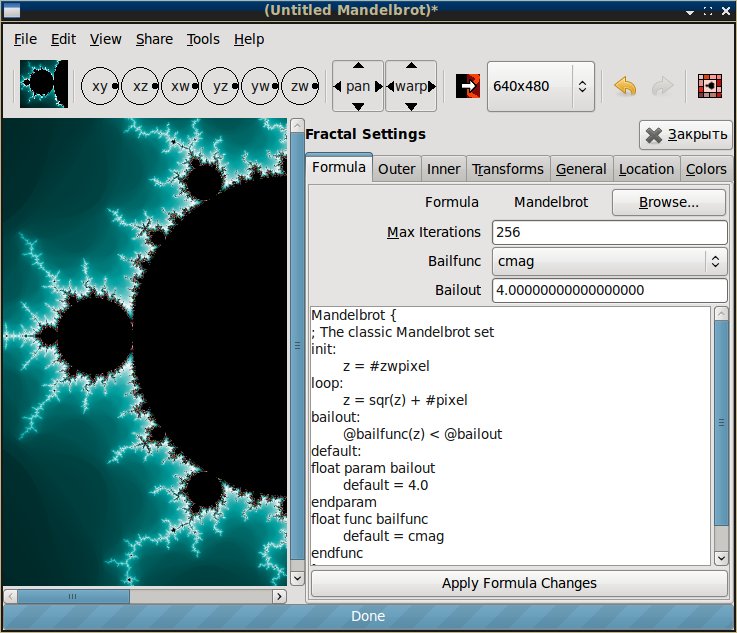Viewport: 737px width, 633px height.
Task: Click the warp right arrow
Action: coord(431,86)
